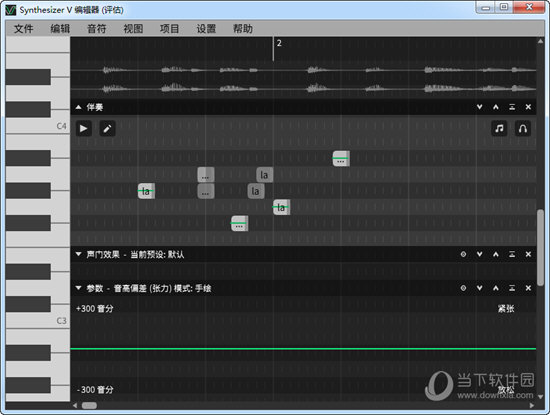
Task: Click the +300 音分 label
Action: click(x=95, y=309)
